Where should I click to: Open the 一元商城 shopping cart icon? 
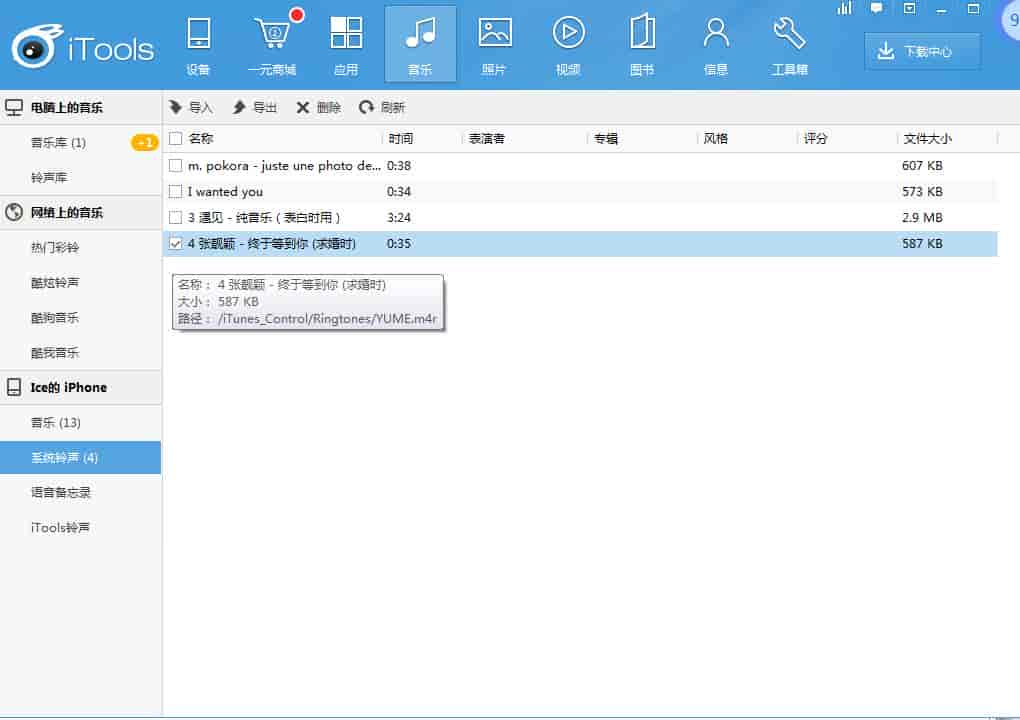[x=273, y=34]
